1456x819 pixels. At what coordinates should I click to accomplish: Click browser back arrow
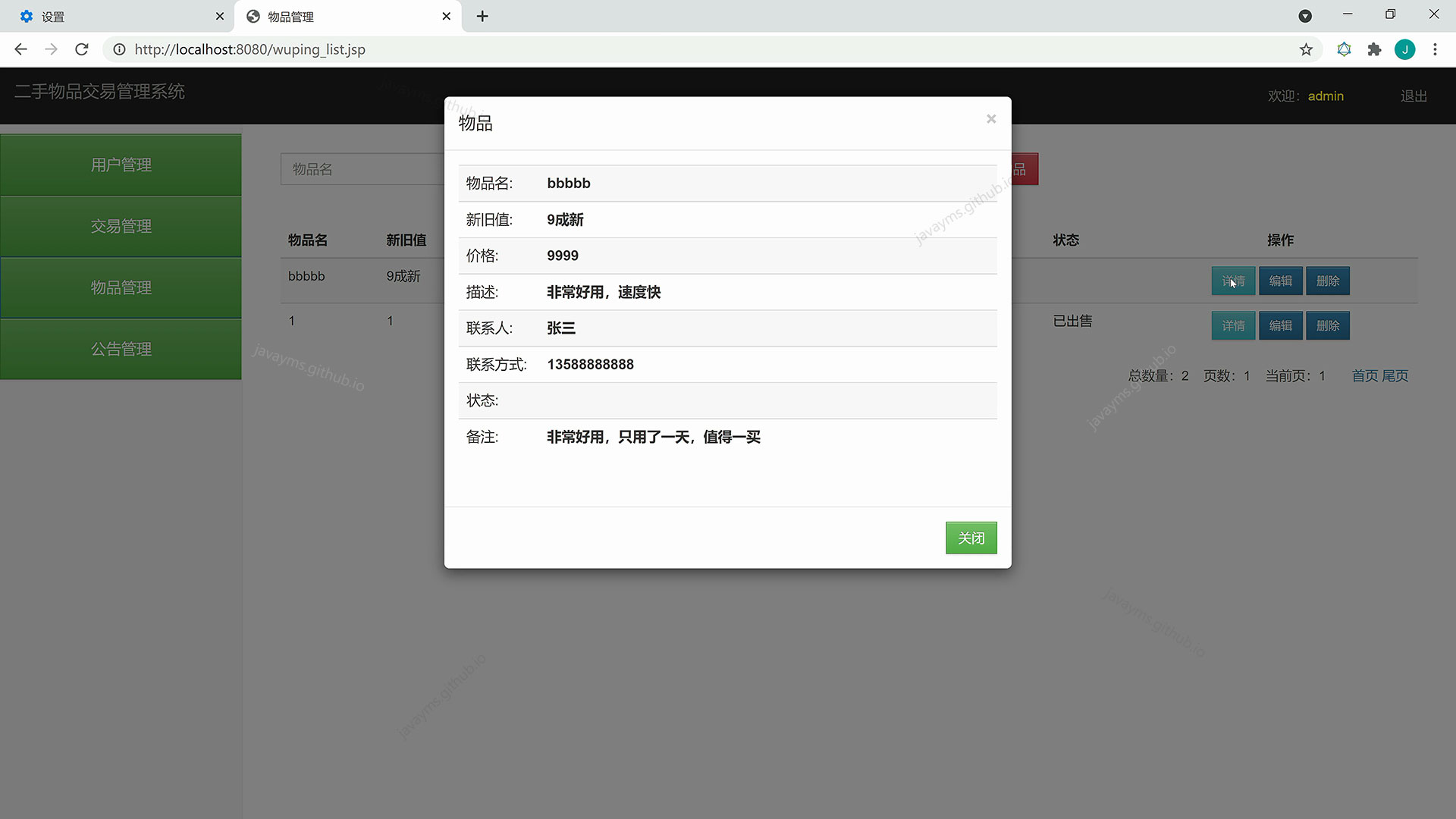point(20,49)
